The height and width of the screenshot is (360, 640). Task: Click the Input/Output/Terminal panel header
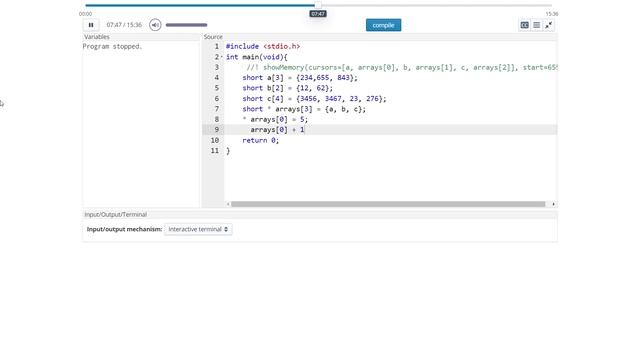point(116,214)
